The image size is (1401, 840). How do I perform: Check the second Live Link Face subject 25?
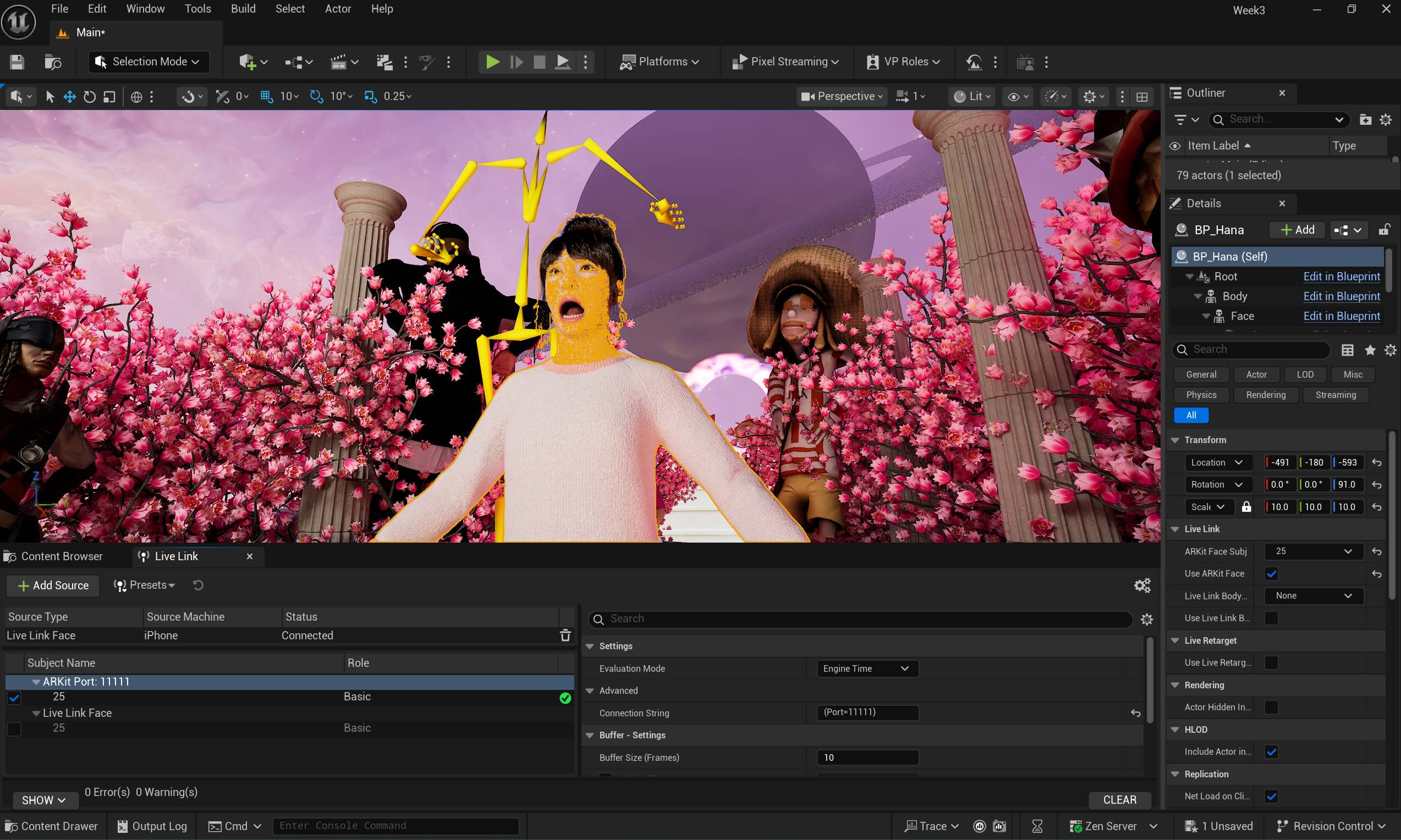pos(14,728)
